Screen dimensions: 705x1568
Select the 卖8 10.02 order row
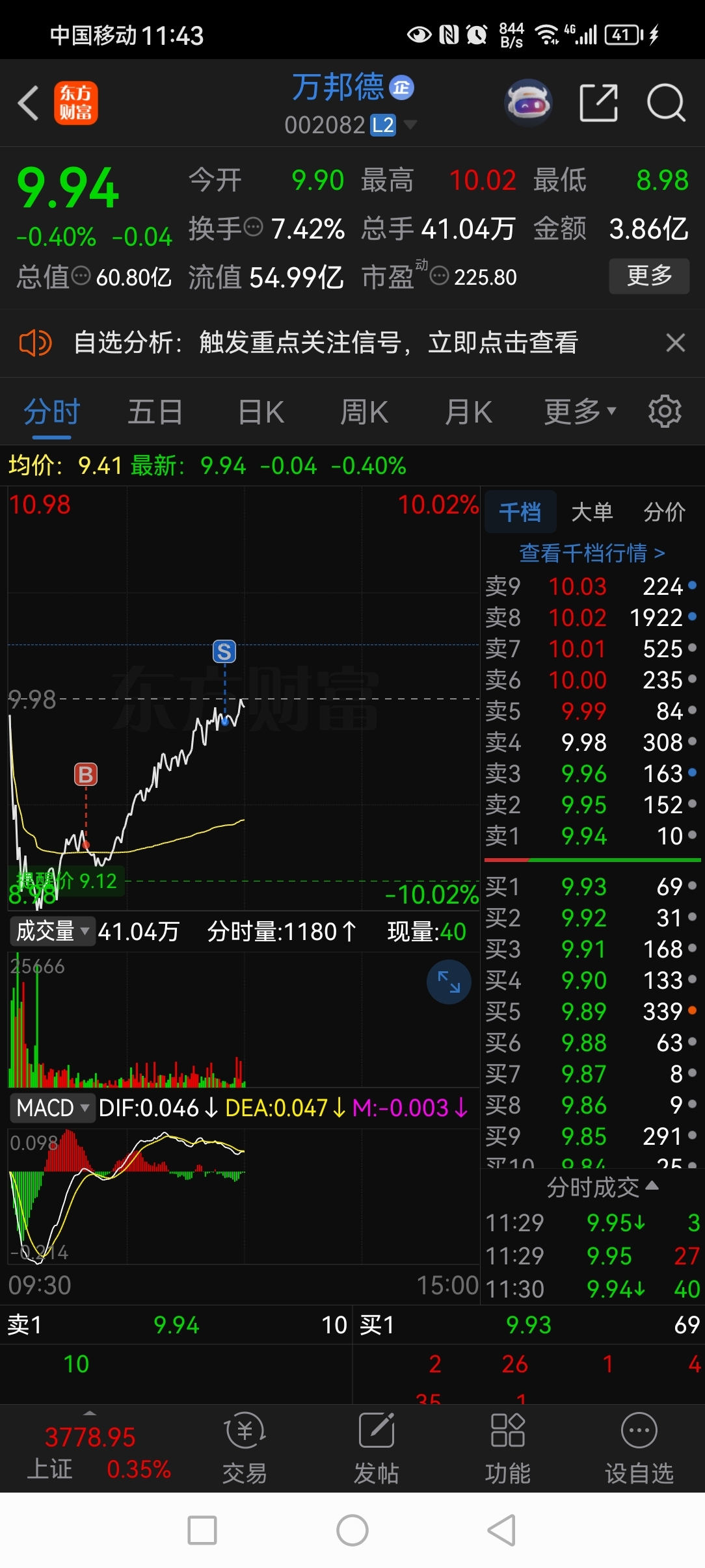[x=591, y=618]
